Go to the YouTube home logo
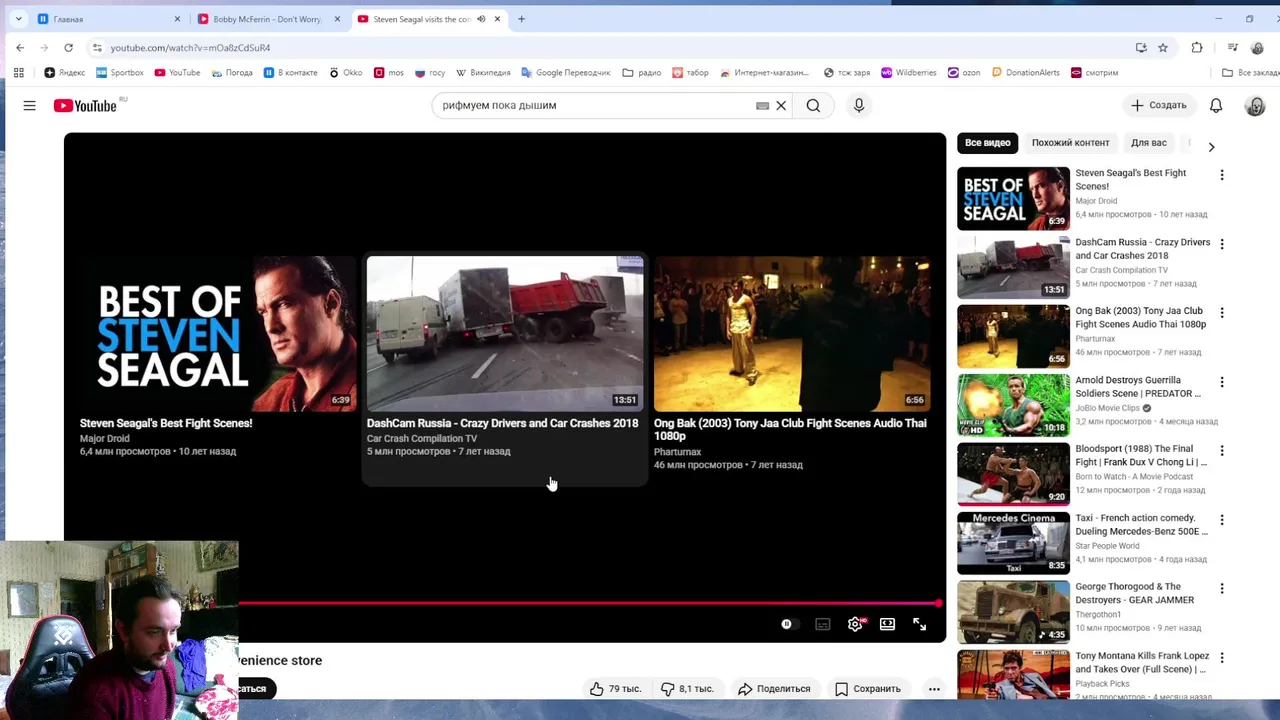 pos(85,105)
